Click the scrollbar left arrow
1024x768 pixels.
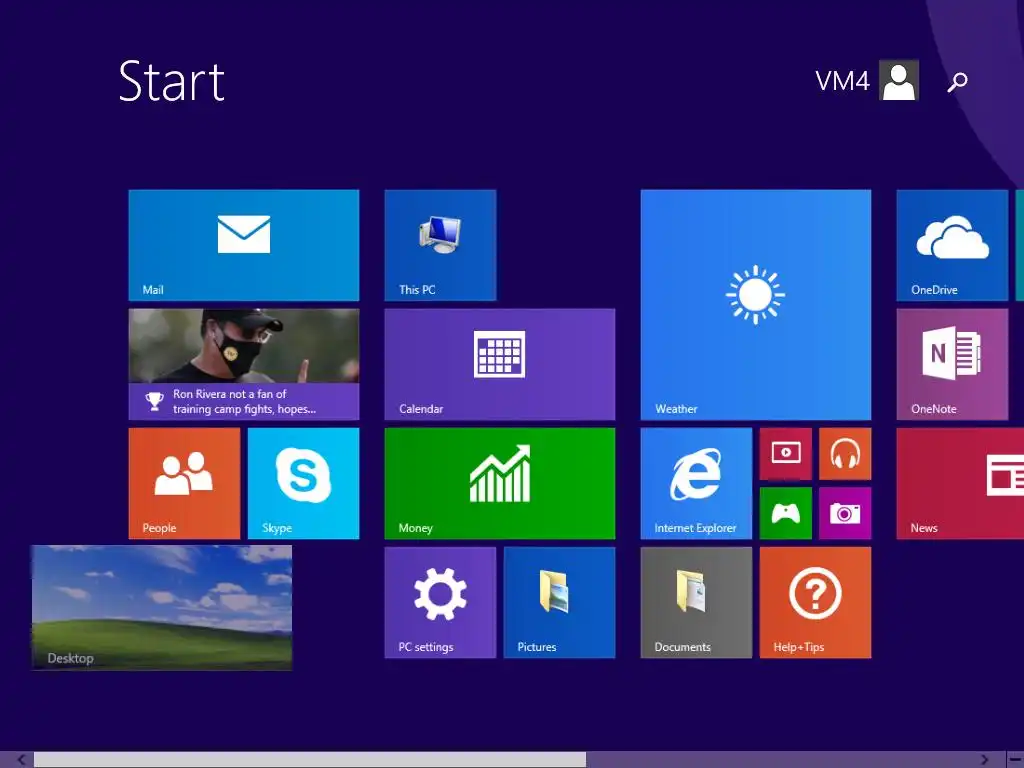(x=21, y=760)
